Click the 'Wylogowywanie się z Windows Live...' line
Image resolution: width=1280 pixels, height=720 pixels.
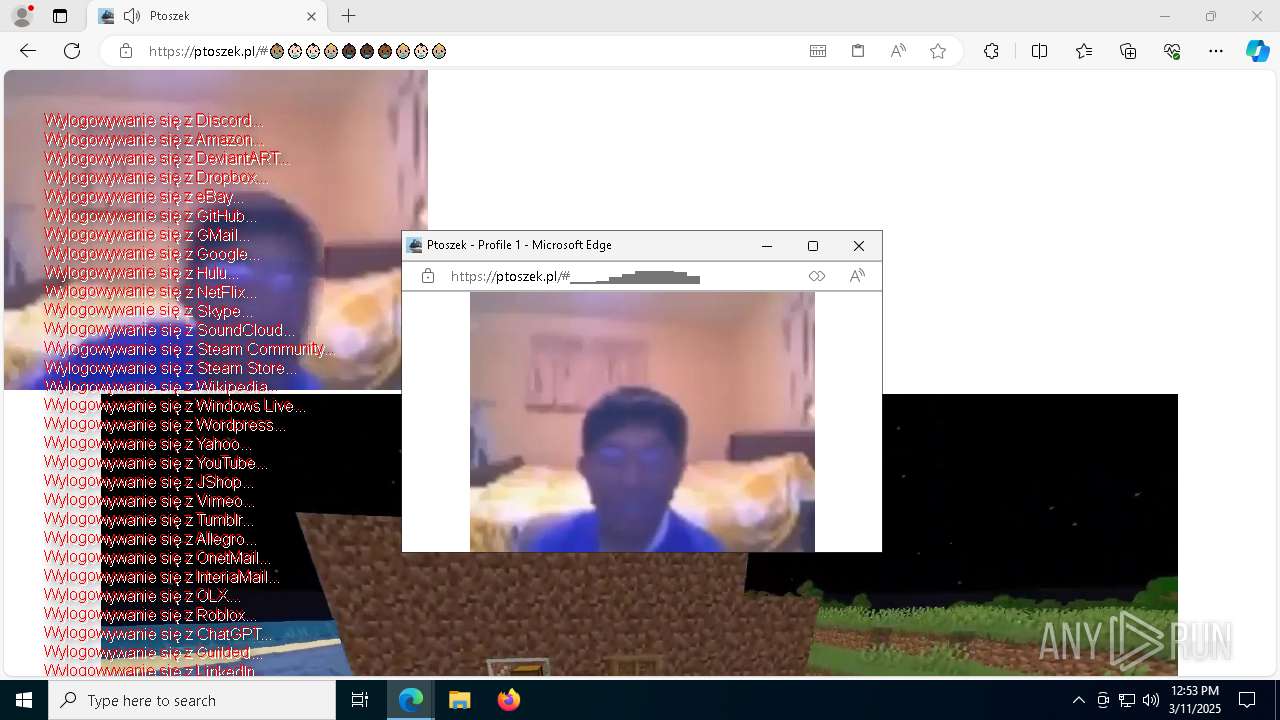pos(175,406)
